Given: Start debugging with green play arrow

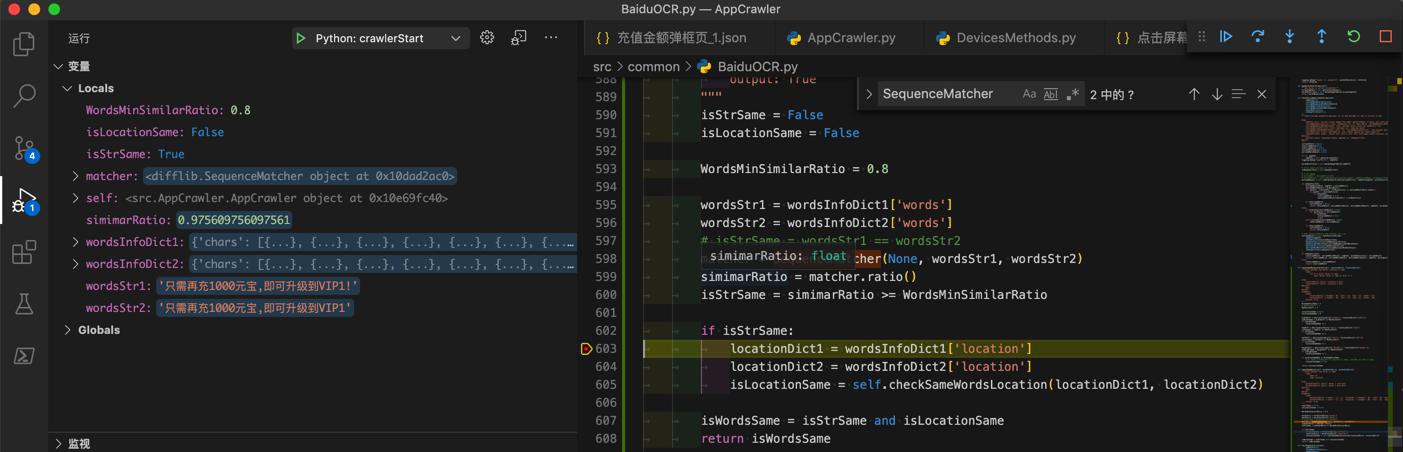Looking at the screenshot, I should [300, 38].
